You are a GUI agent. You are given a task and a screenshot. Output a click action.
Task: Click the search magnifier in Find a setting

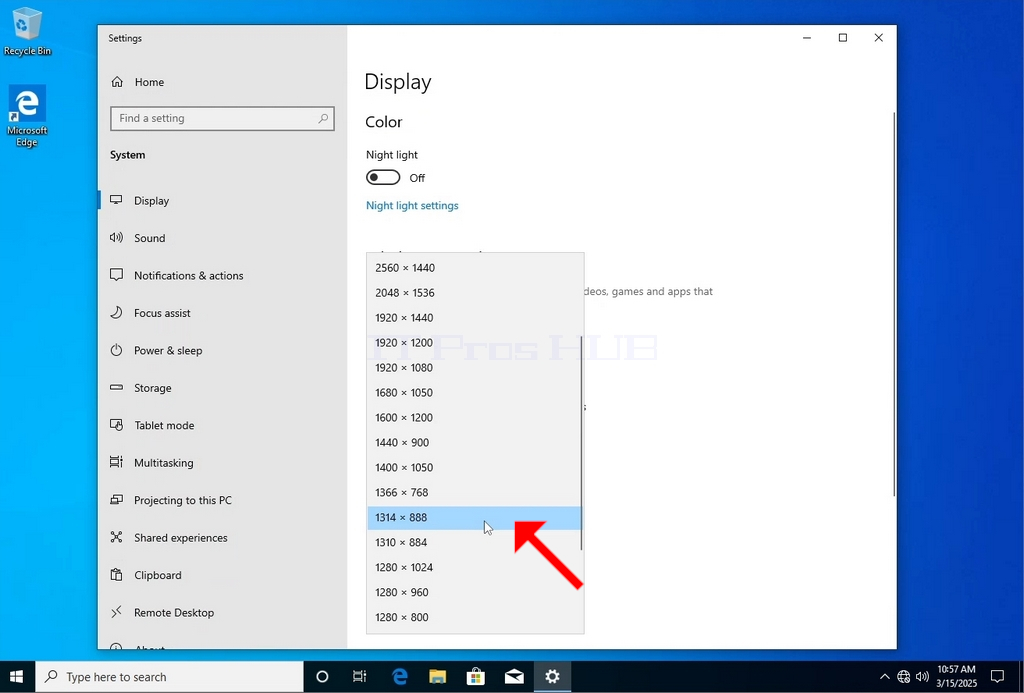(323, 118)
